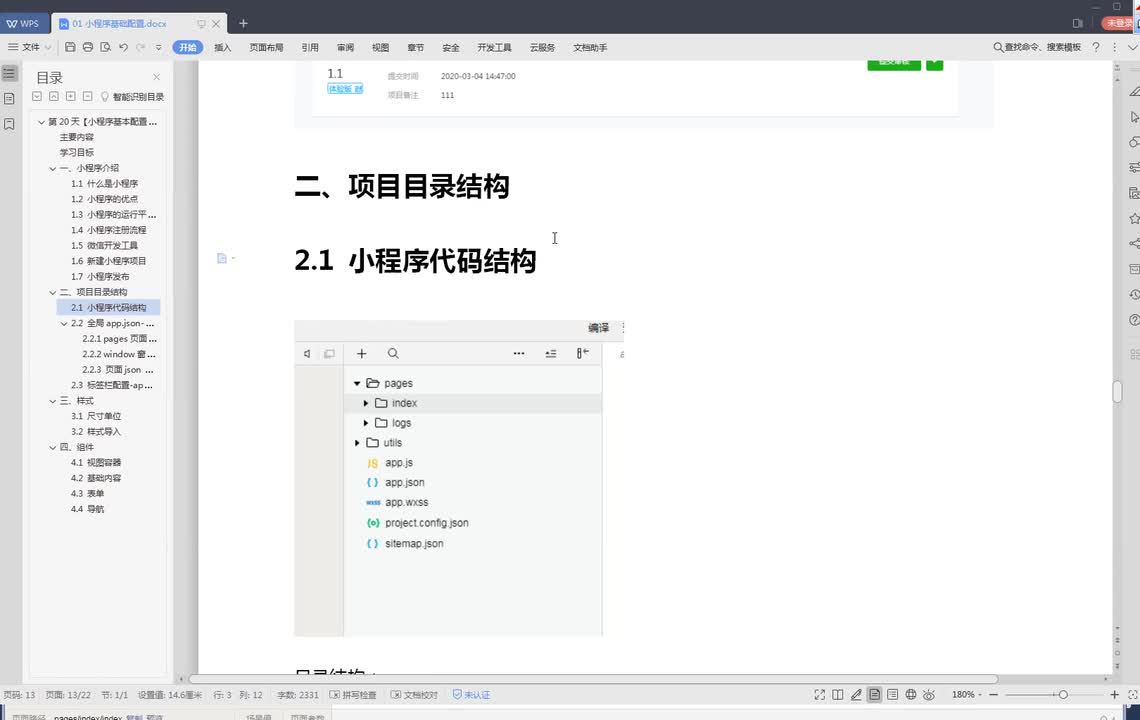1140x720 pixels.
Task: Switch to the 开始 ribbon tab
Action: (x=188, y=47)
